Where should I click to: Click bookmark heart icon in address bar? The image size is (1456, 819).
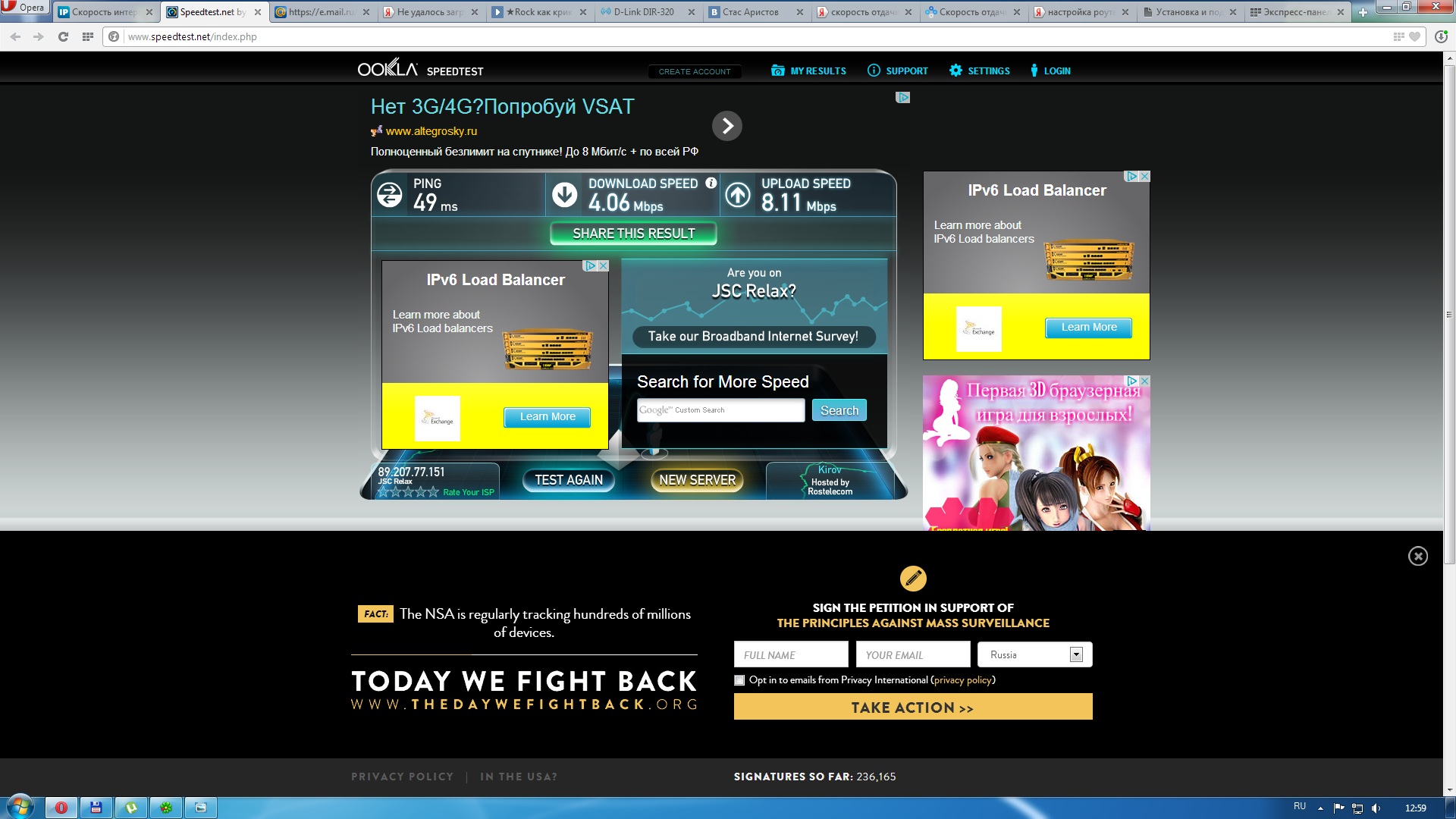(x=1414, y=36)
